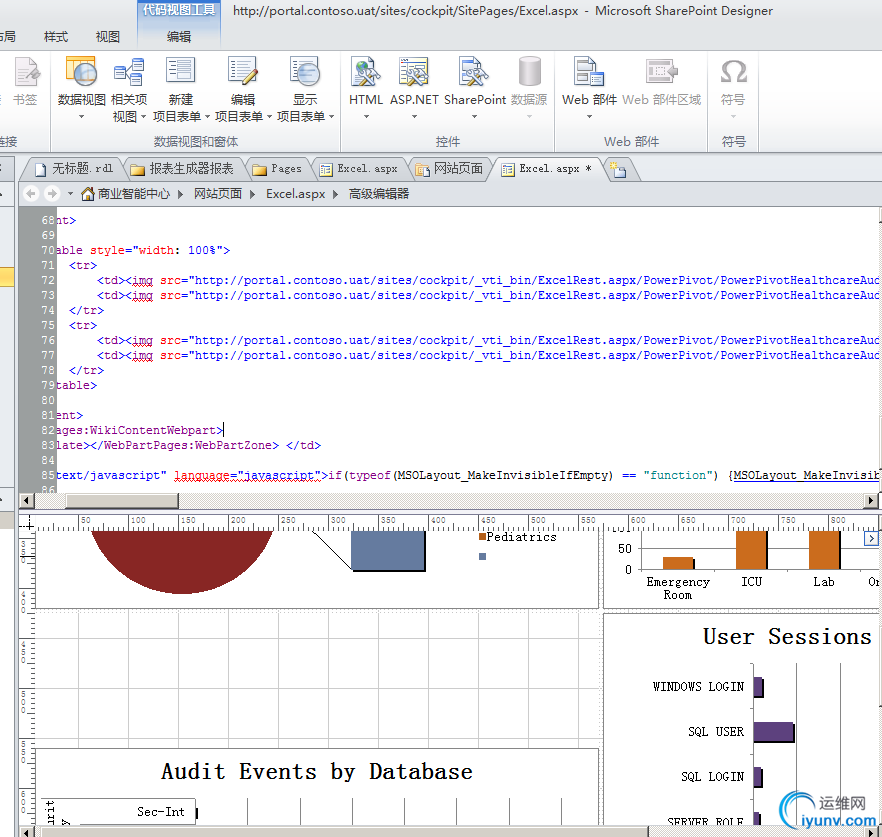Click the orange Pediatrics legend swatch

point(482,537)
